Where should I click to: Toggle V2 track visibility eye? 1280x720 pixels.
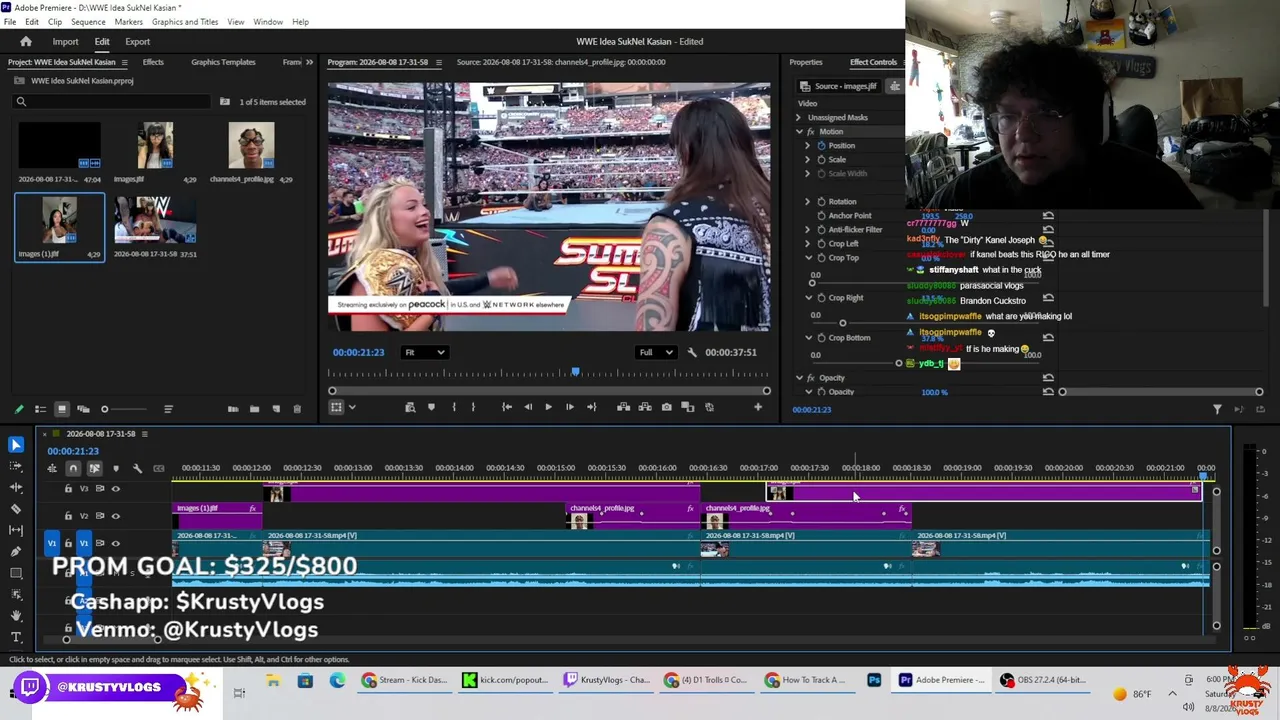point(116,516)
